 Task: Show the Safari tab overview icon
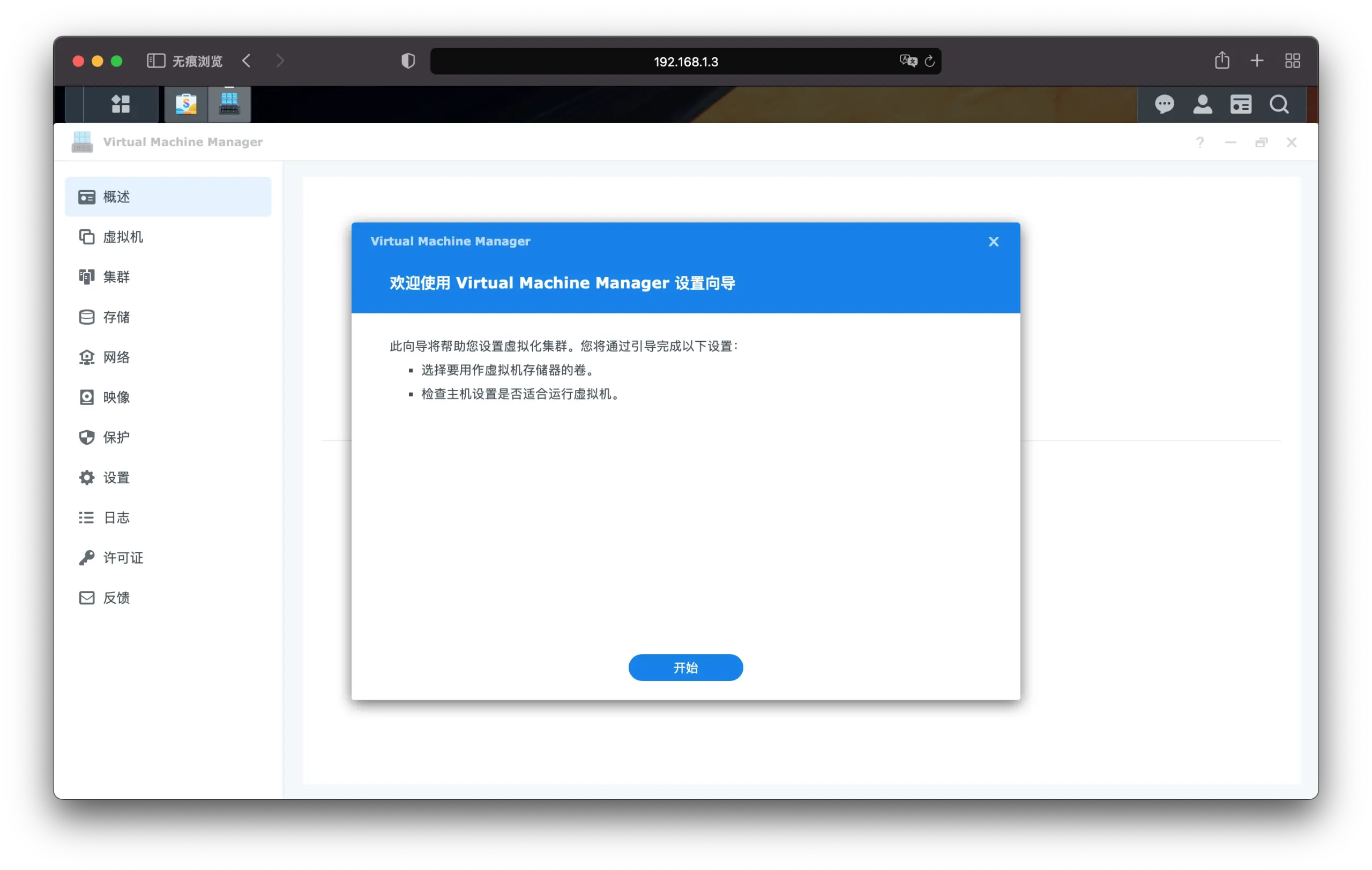(1292, 61)
